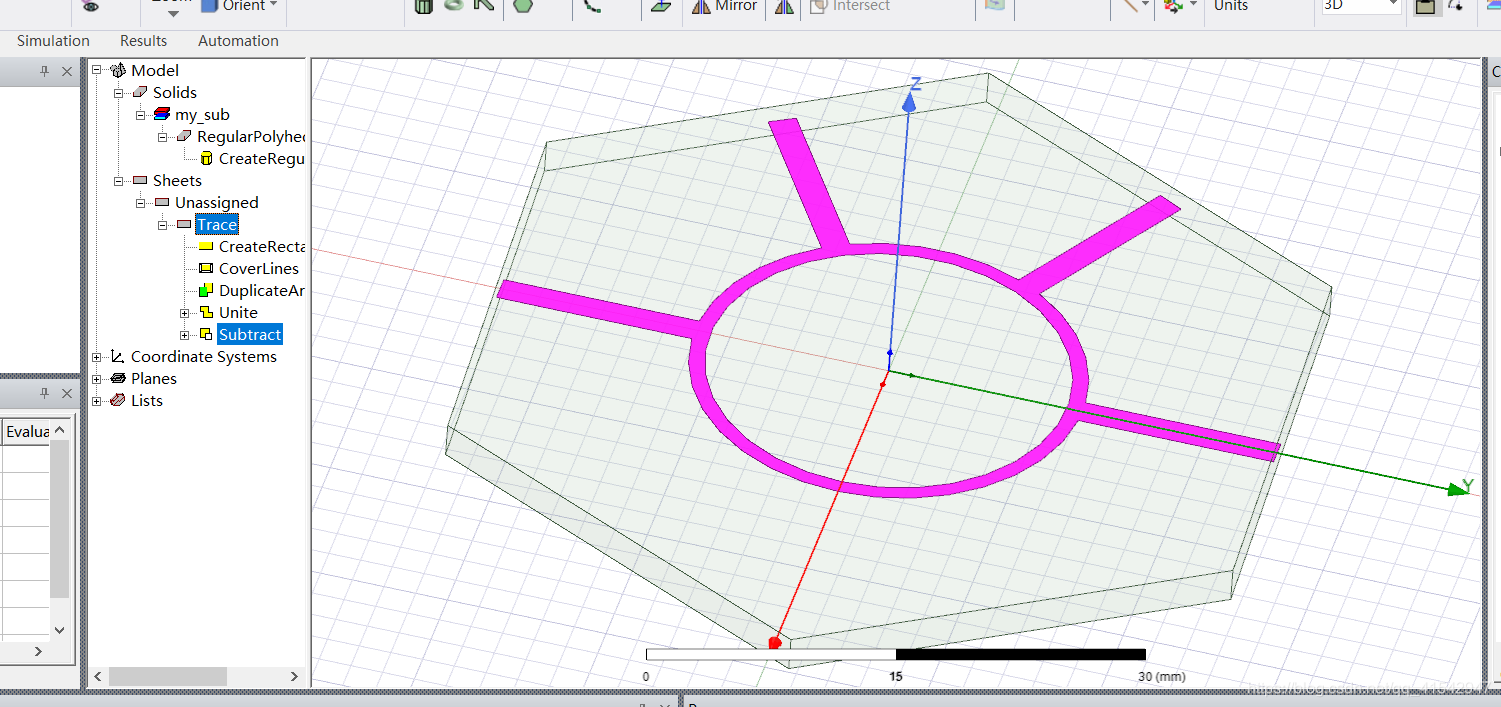Image resolution: width=1501 pixels, height=707 pixels.
Task: Open the 3D selection mode combo box
Action: (1360, 5)
